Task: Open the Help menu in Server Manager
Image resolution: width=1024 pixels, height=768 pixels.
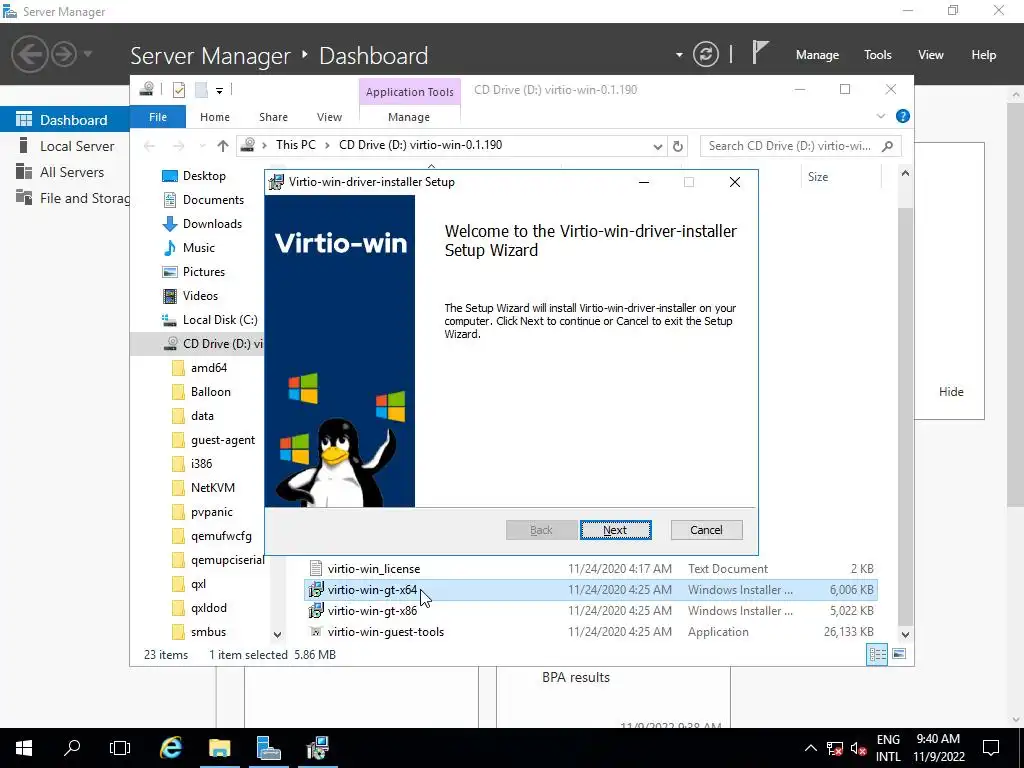Action: tap(984, 55)
